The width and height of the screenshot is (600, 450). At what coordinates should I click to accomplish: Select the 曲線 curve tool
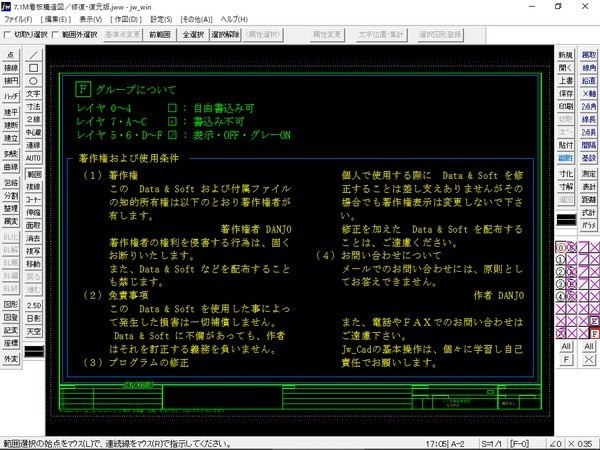tap(11, 167)
